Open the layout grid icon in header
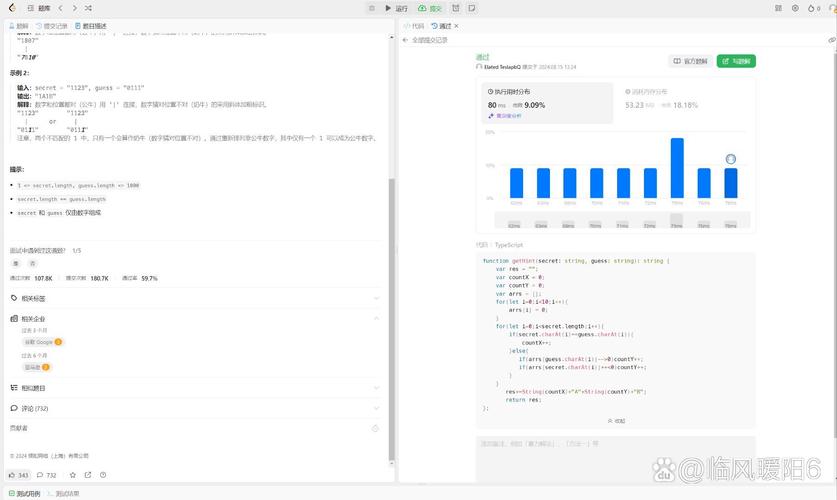The width and height of the screenshot is (837, 500). [778, 8]
